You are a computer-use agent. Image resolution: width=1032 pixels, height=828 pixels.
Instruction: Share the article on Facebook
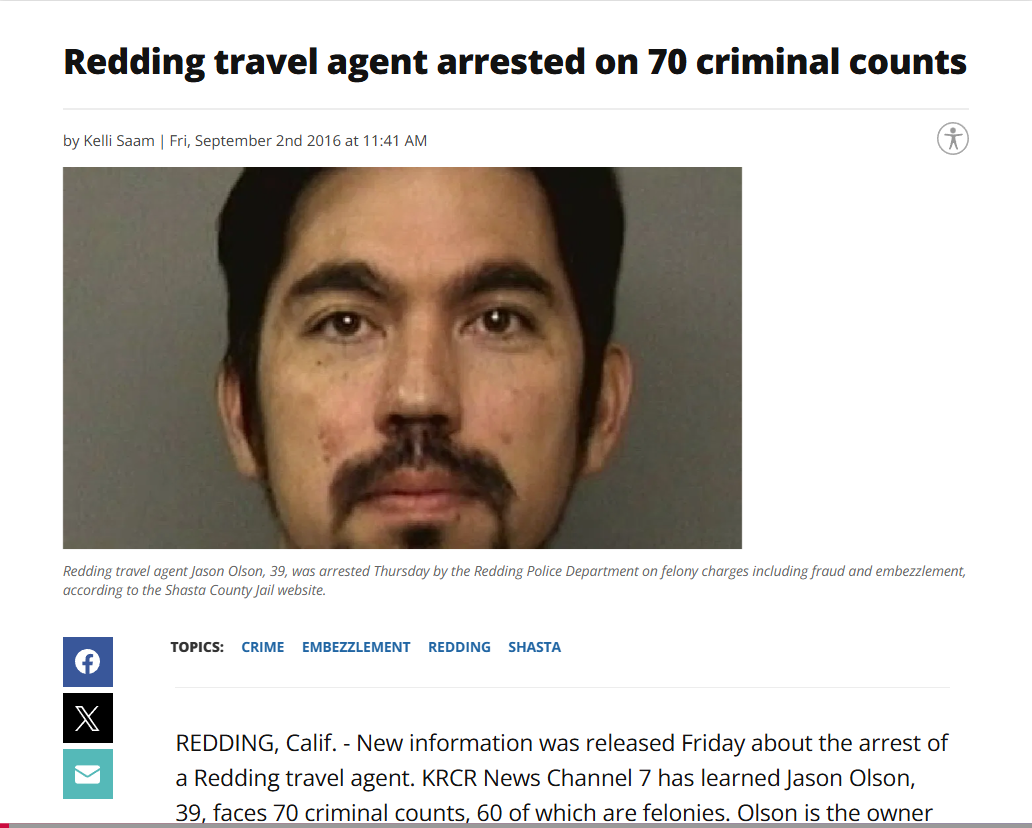[x=88, y=661]
